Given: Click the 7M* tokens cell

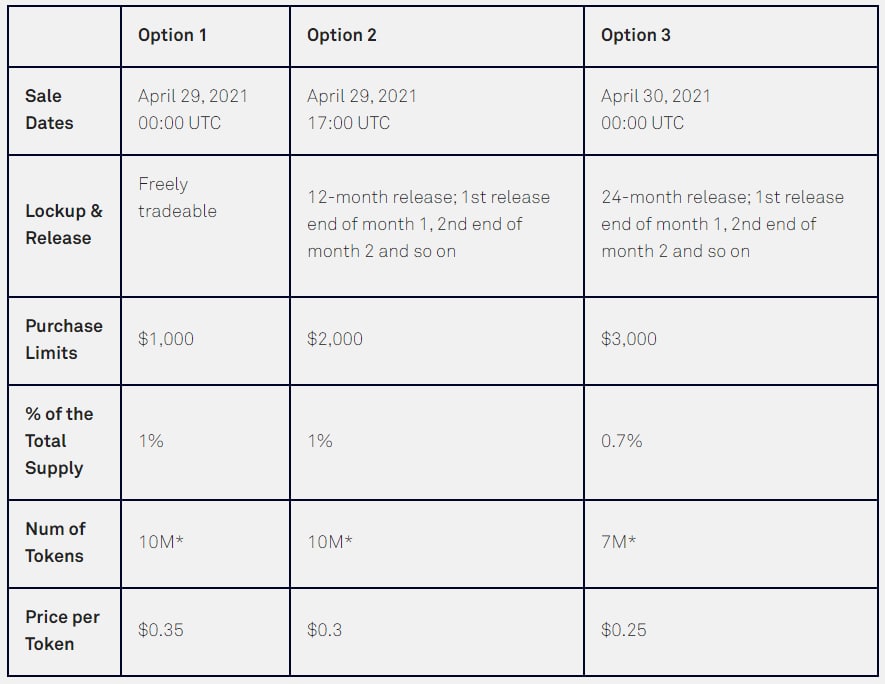Looking at the screenshot, I should coord(619,542).
